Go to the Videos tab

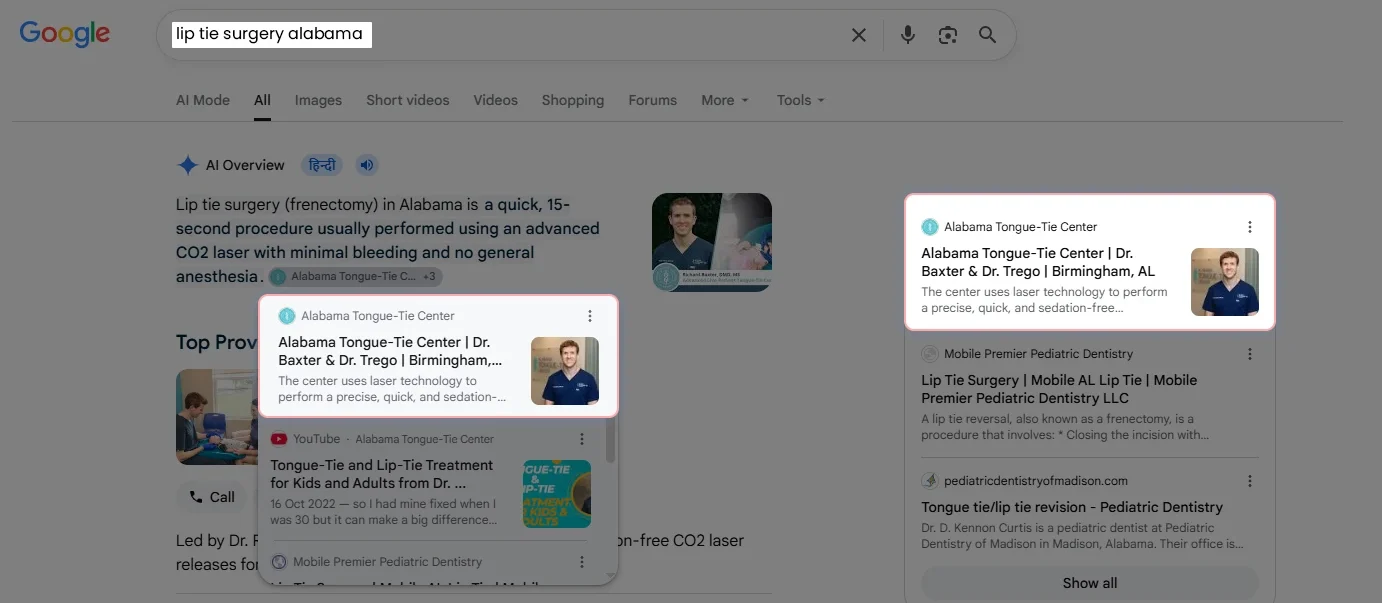pyautogui.click(x=496, y=100)
